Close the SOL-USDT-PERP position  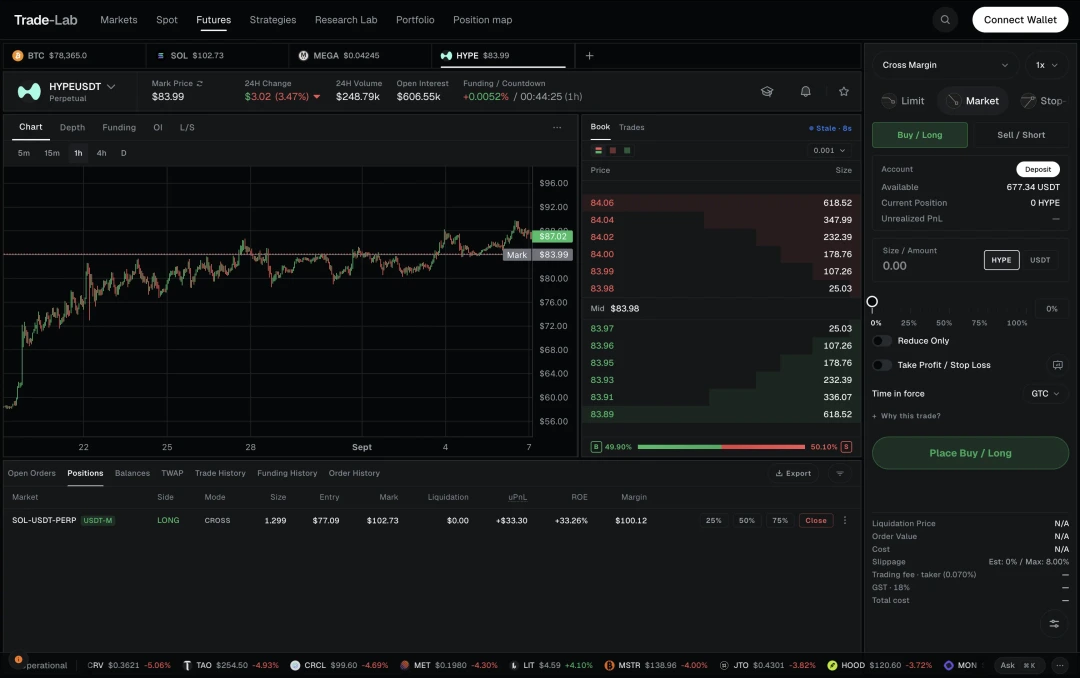click(816, 521)
